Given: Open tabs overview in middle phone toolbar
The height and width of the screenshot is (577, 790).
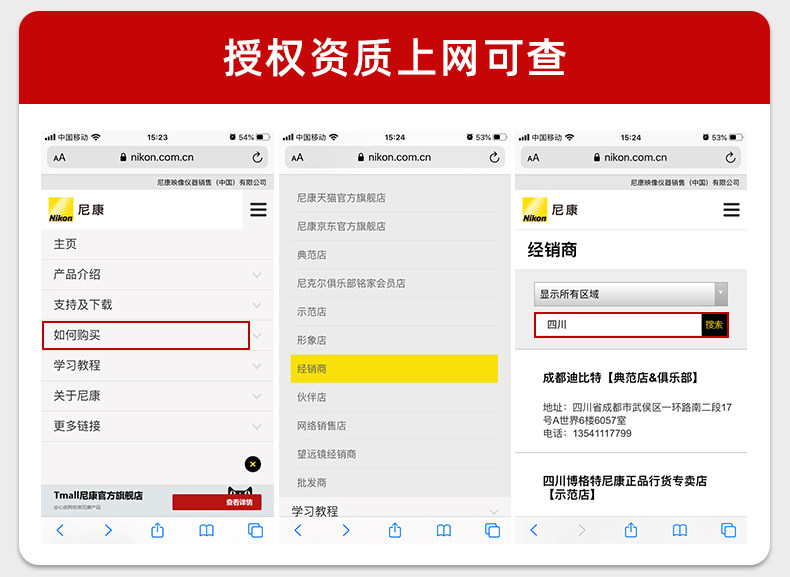Looking at the screenshot, I should (492, 530).
